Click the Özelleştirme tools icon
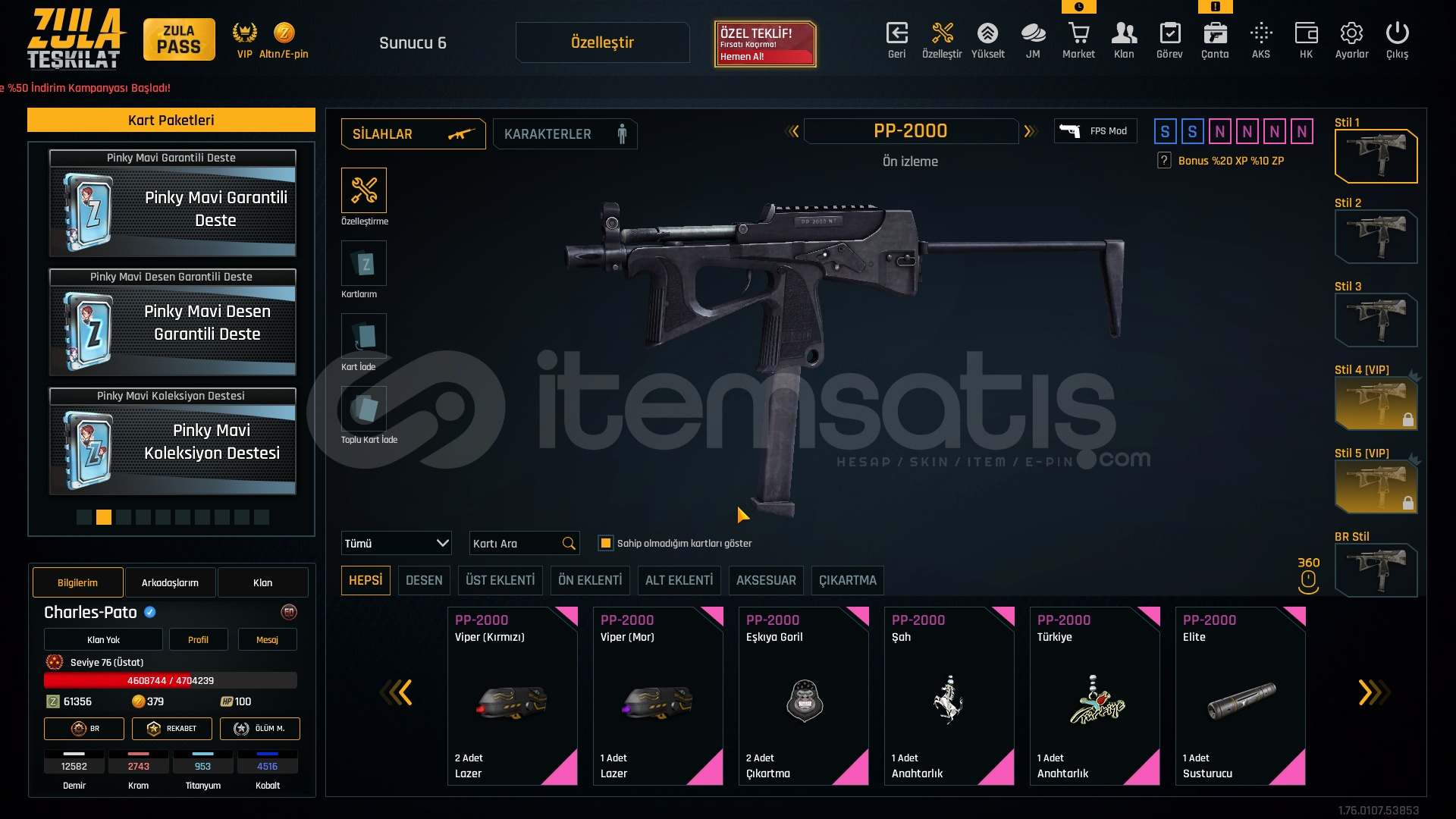 (x=364, y=190)
